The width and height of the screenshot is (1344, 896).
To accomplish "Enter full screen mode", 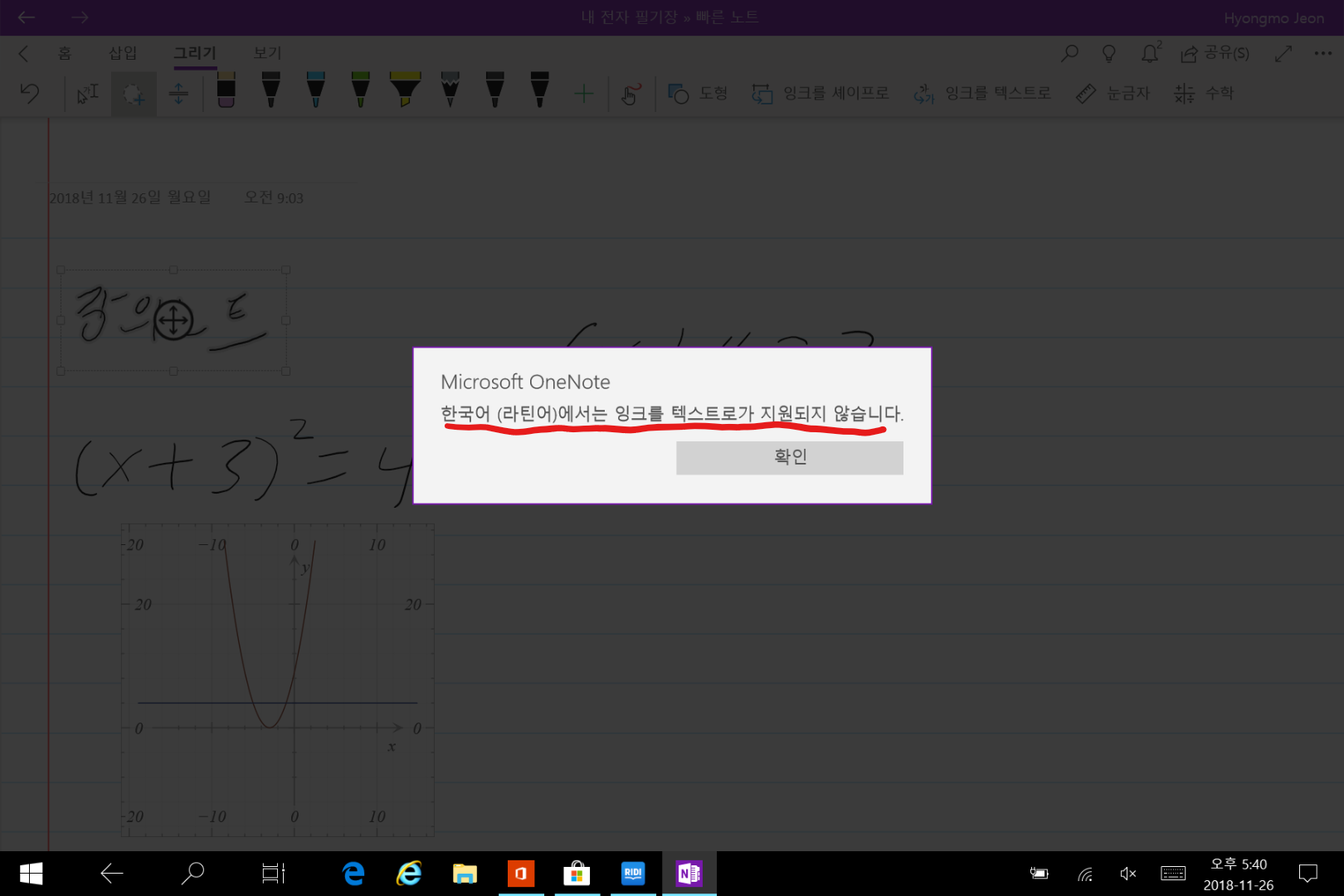I will [x=1283, y=54].
